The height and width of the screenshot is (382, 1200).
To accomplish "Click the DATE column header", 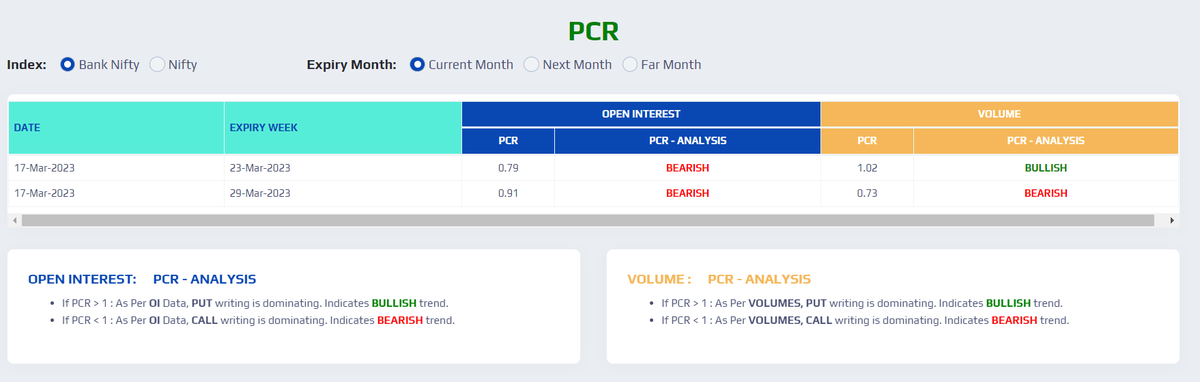I will tap(116, 128).
